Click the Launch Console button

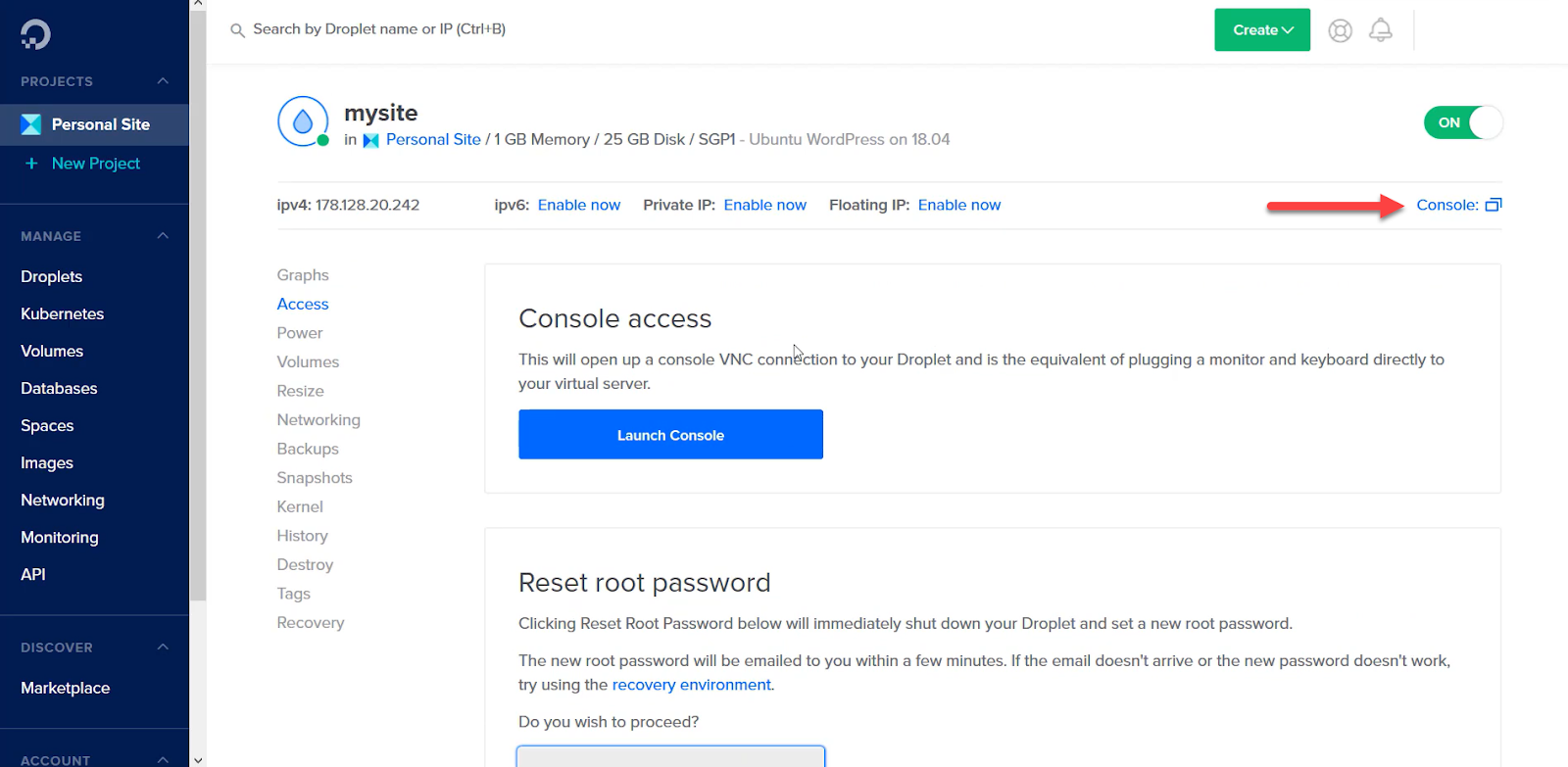(x=670, y=435)
